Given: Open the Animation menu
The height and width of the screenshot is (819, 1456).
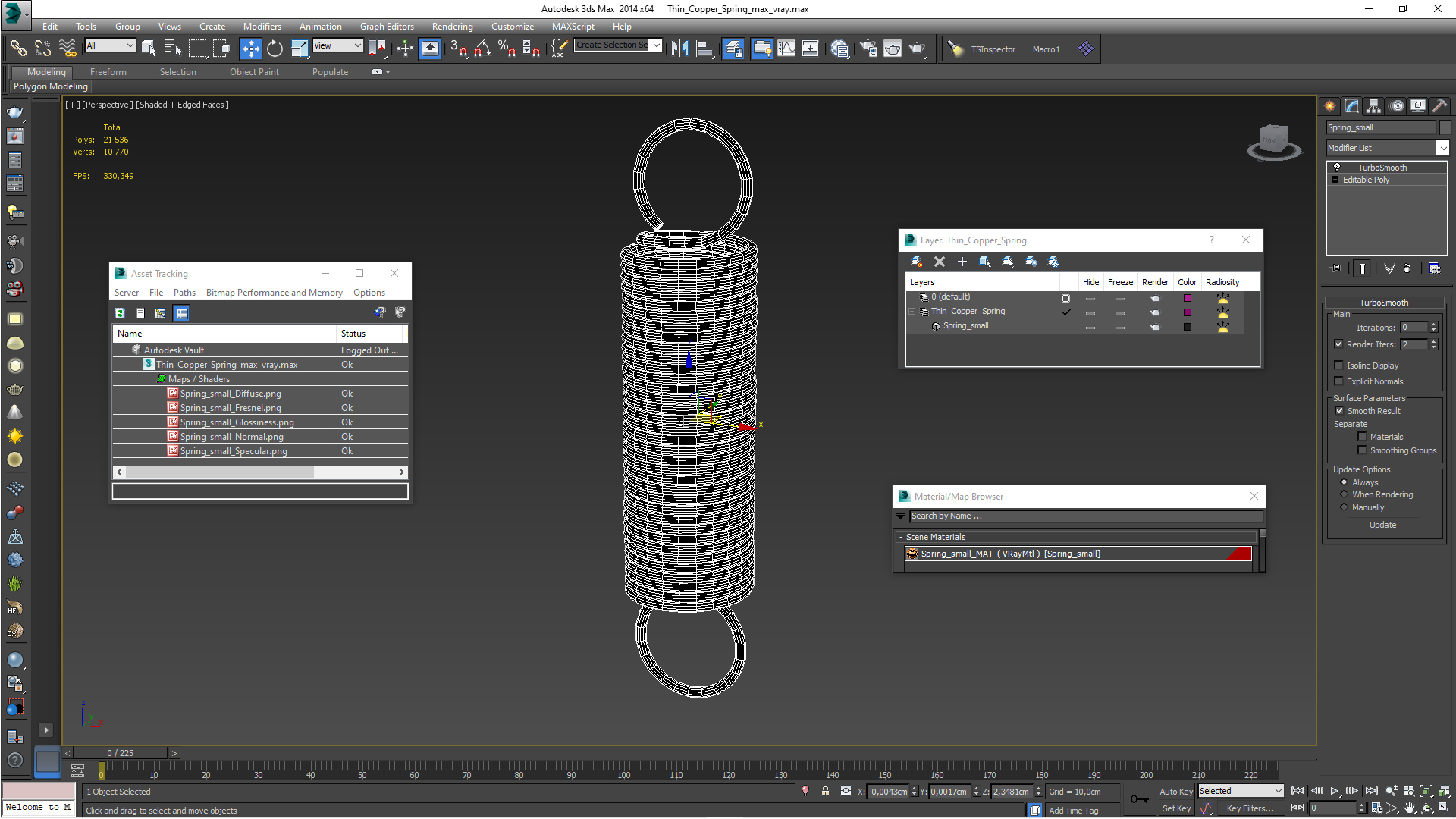Looking at the screenshot, I should (319, 26).
